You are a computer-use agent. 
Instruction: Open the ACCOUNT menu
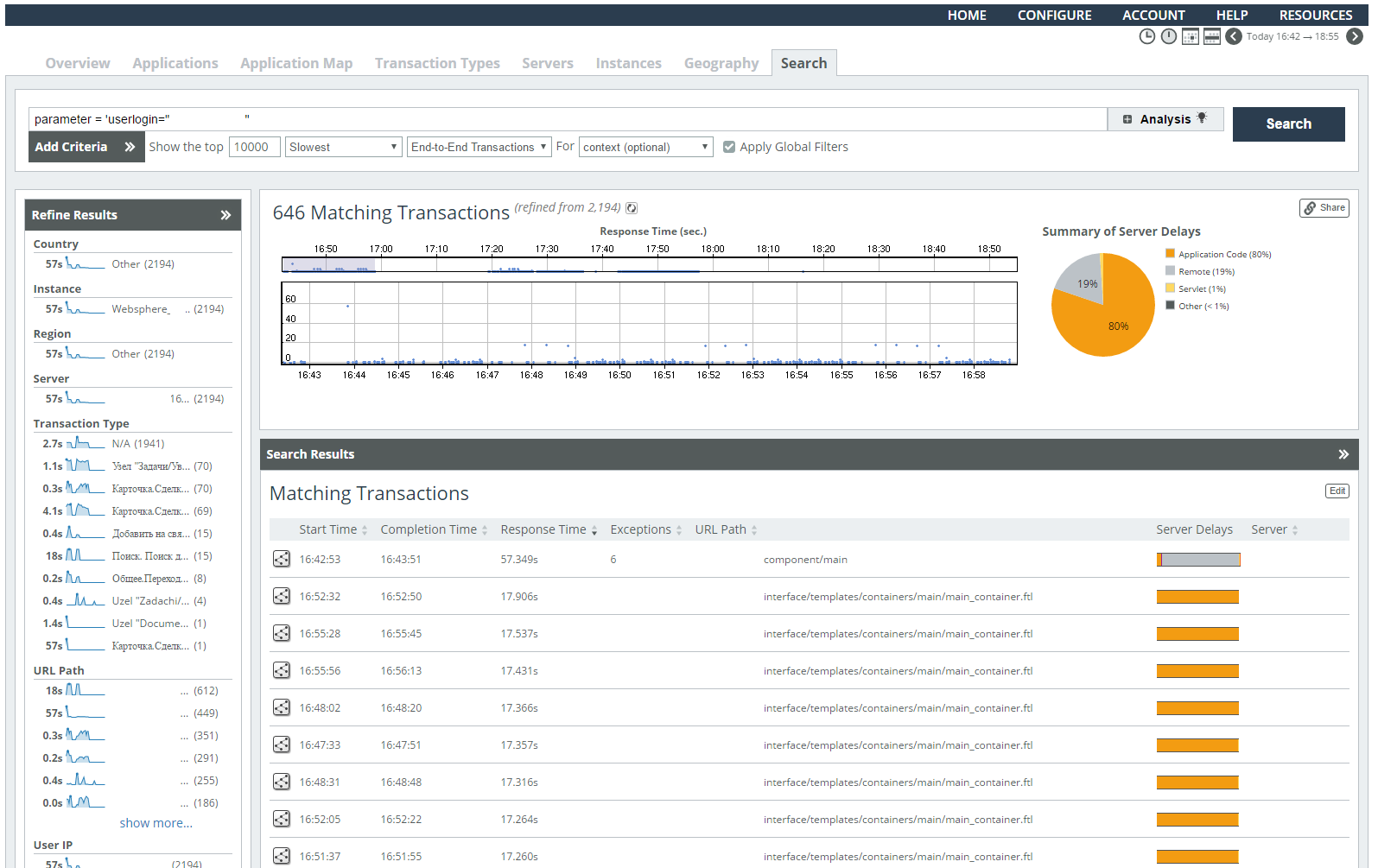(x=1153, y=15)
